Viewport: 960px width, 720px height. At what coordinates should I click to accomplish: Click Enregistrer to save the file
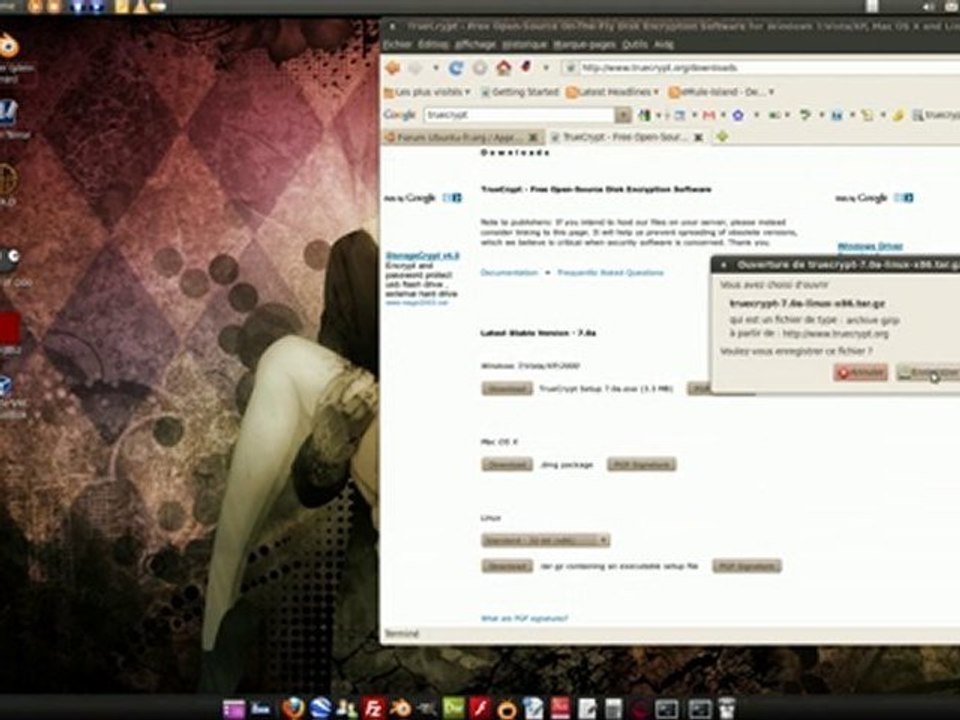tap(928, 372)
